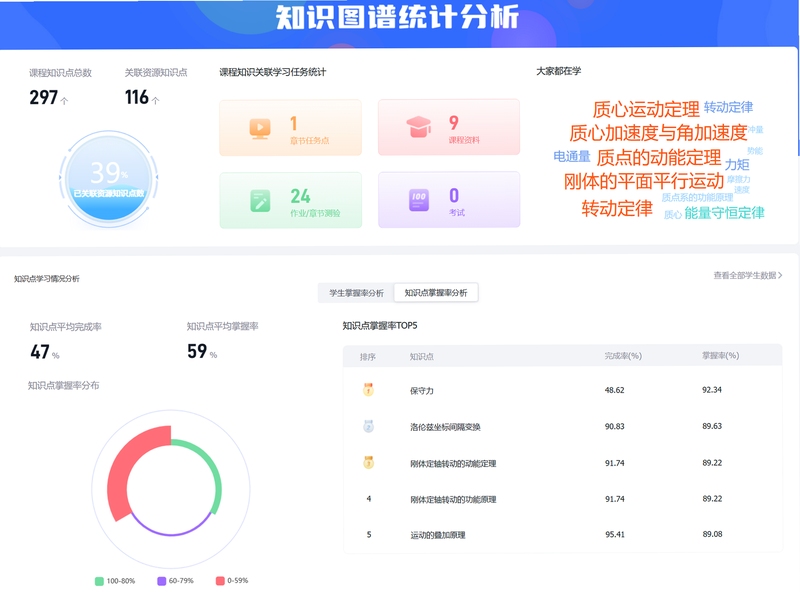This screenshot has width=800, height=595.
Task: Click the 39% linked resources gauge
Action: [x=109, y=178]
